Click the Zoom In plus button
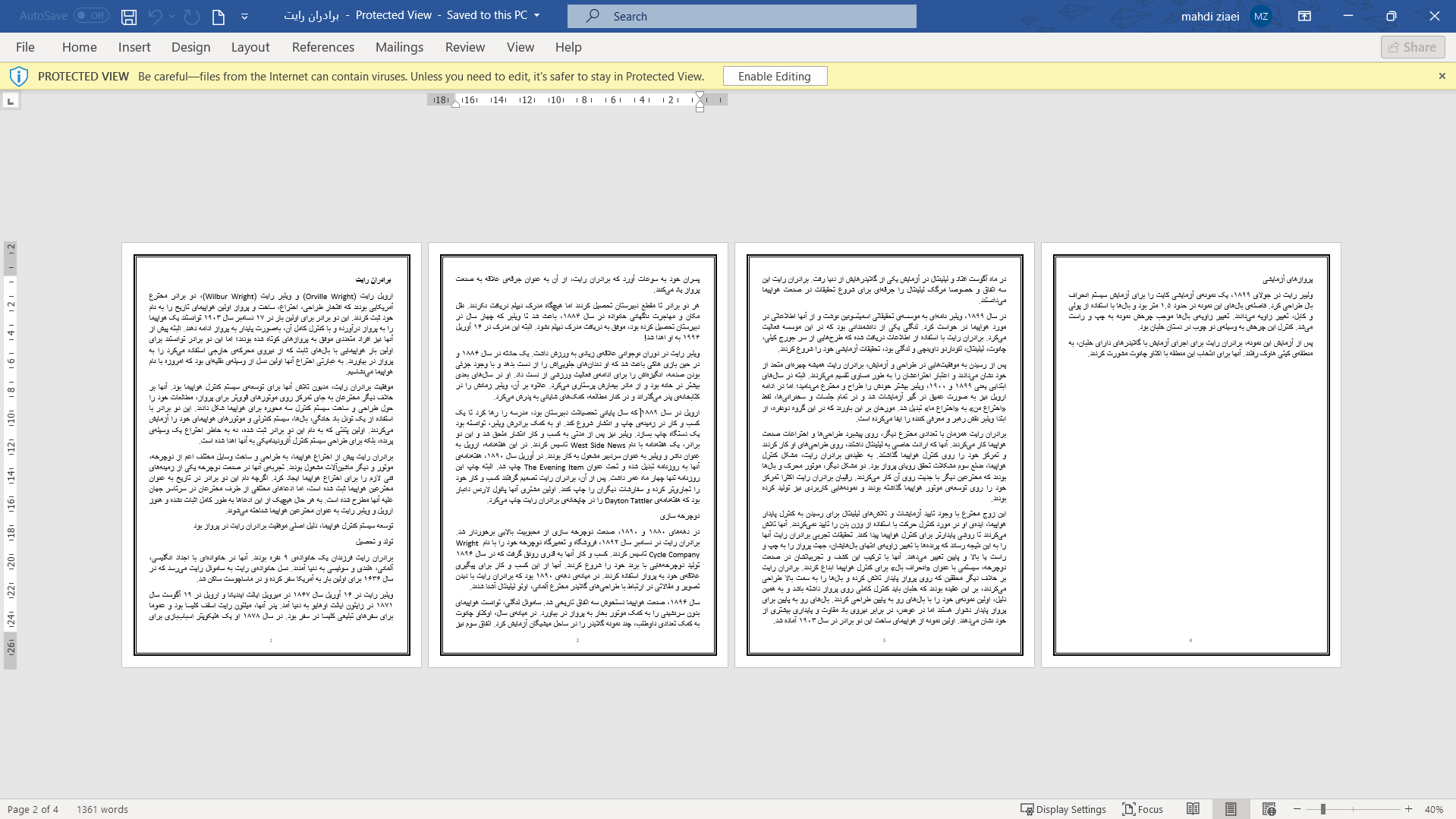The width and height of the screenshot is (1456, 819). pos(1408,809)
